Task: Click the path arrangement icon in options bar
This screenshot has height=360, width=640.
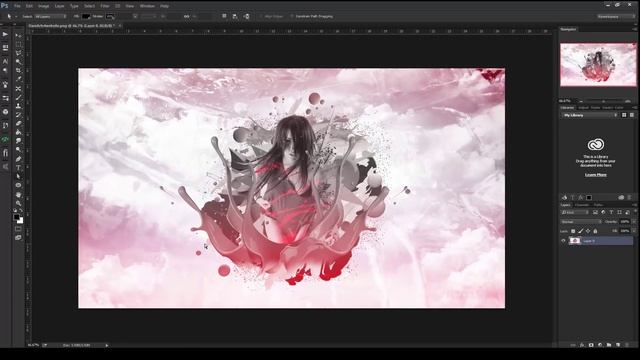Action: 247,16
